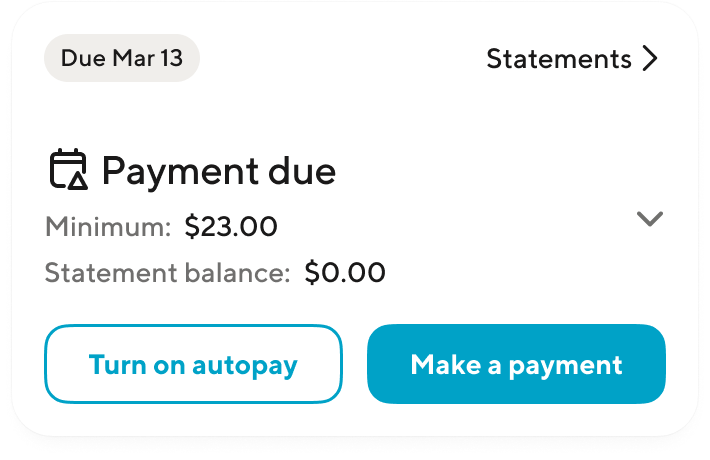Click the word "Due" in the gray badge

pos(83,58)
